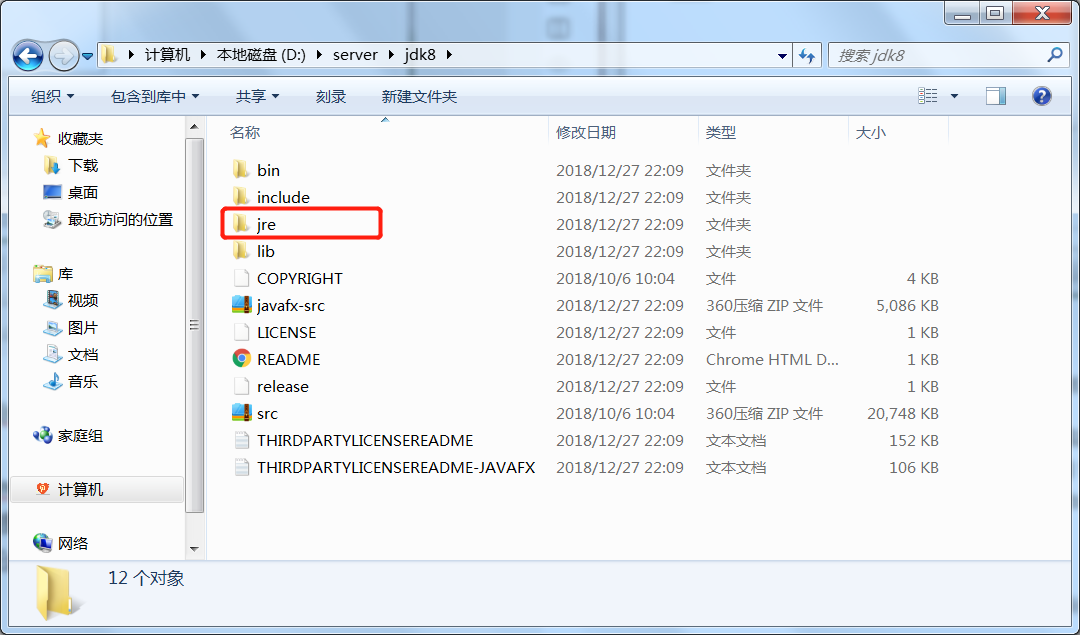Screen dimensions: 1080x635
Task: Open the help question mark icon
Action: (x=1041, y=96)
